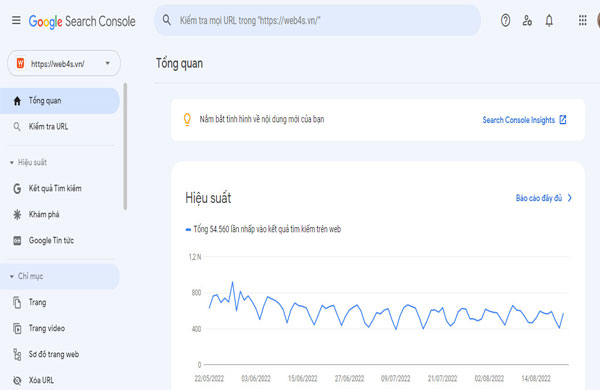Click the blue clicks legend marker
Viewport: 600px width, 390px height.
pos(188,230)
